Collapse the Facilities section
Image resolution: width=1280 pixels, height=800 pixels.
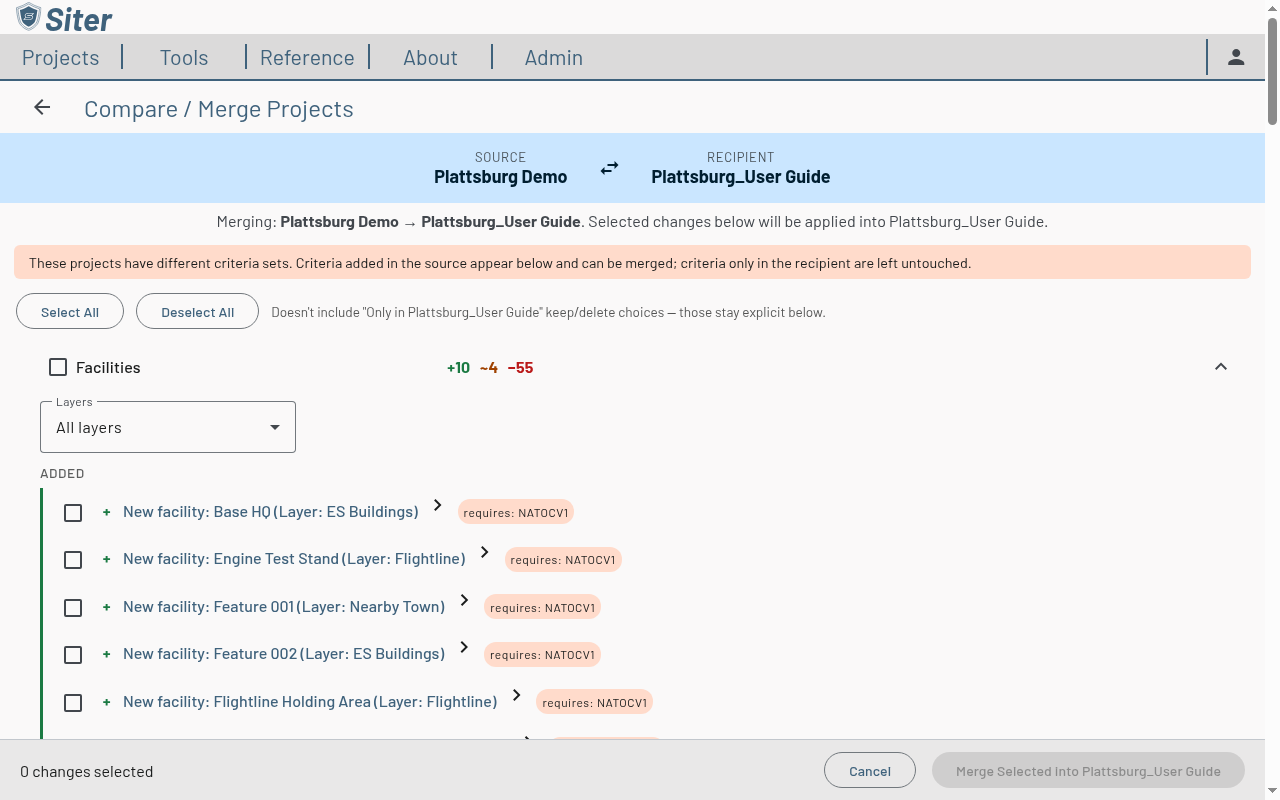(x=1220, y=367)
